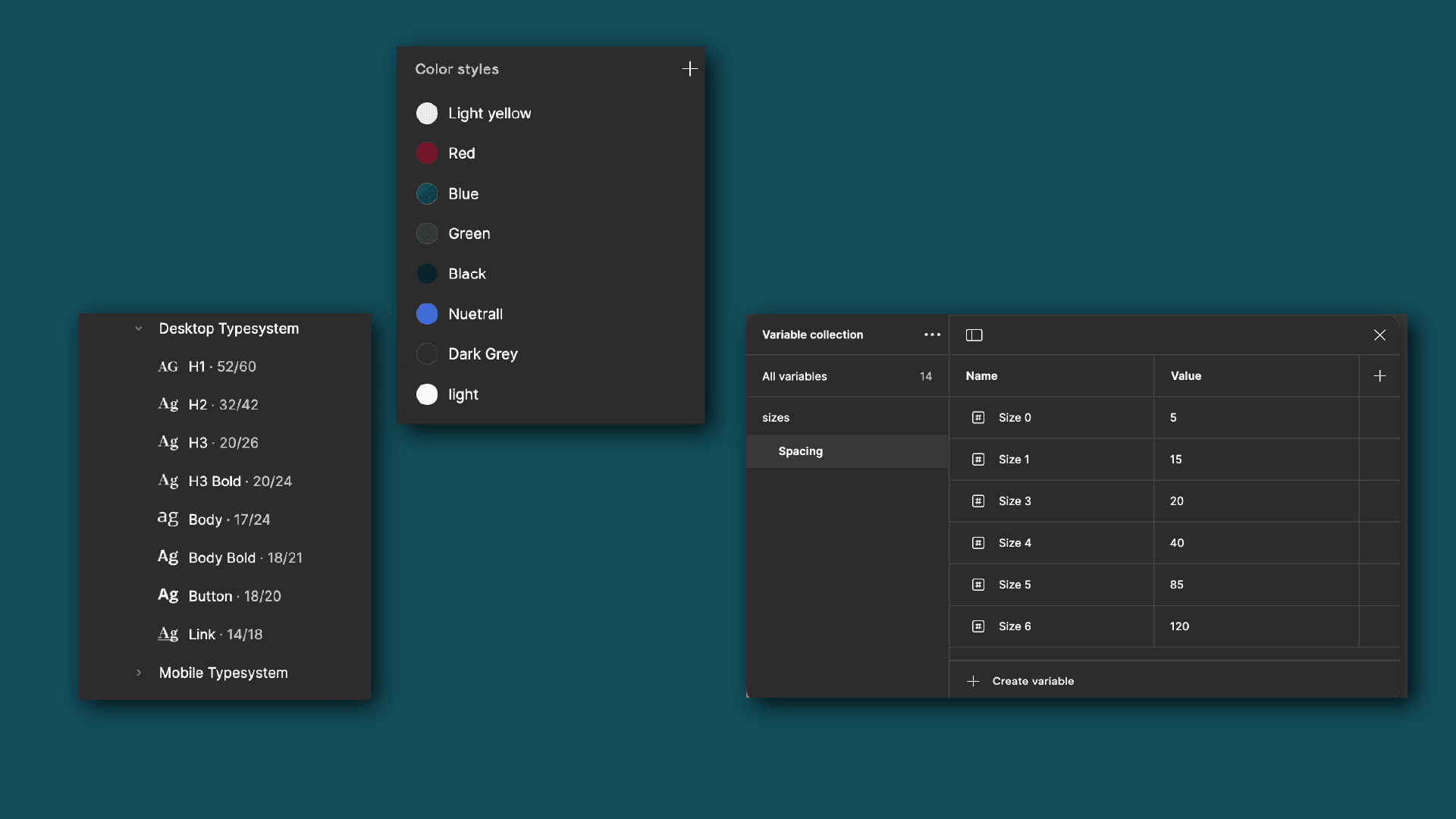This screenshot has height=819, width=1456.
Task: Select All variables in the sidebar
Action: tap(847, 376)
